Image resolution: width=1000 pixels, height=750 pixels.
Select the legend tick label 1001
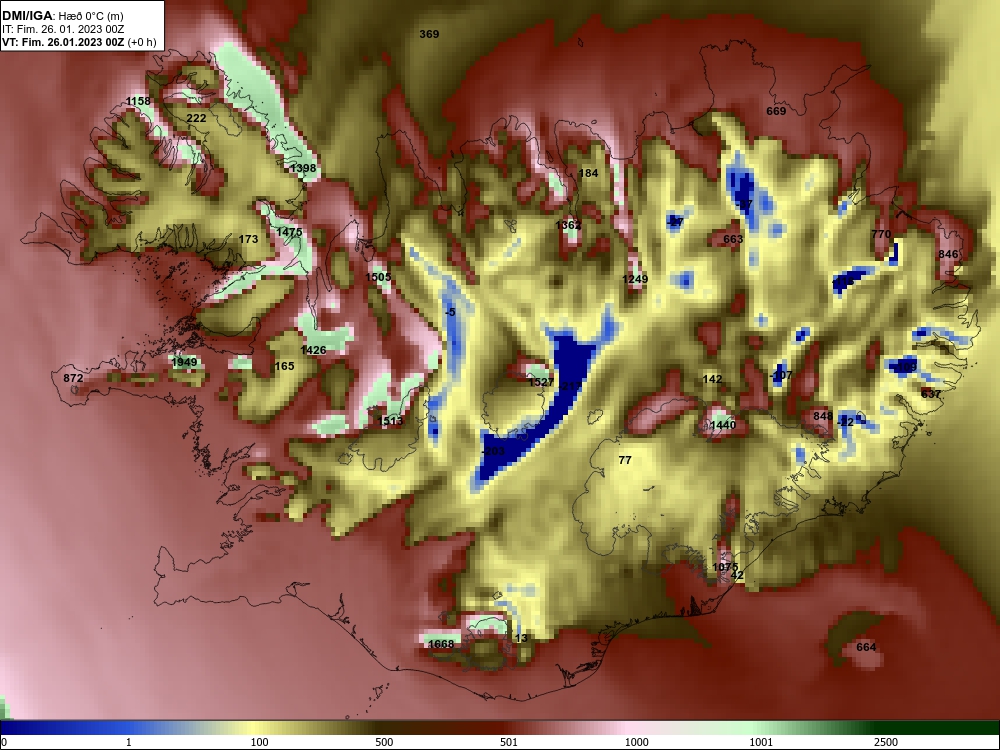point(761,742)
